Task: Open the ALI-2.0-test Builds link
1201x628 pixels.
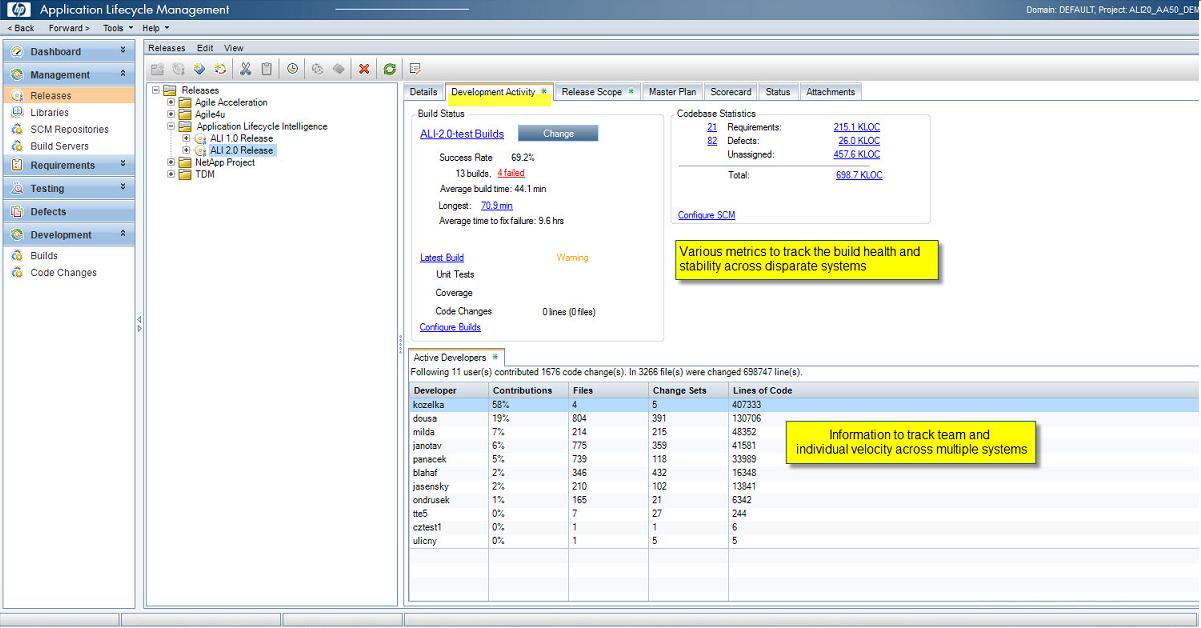Action: [x=462, y=134]
